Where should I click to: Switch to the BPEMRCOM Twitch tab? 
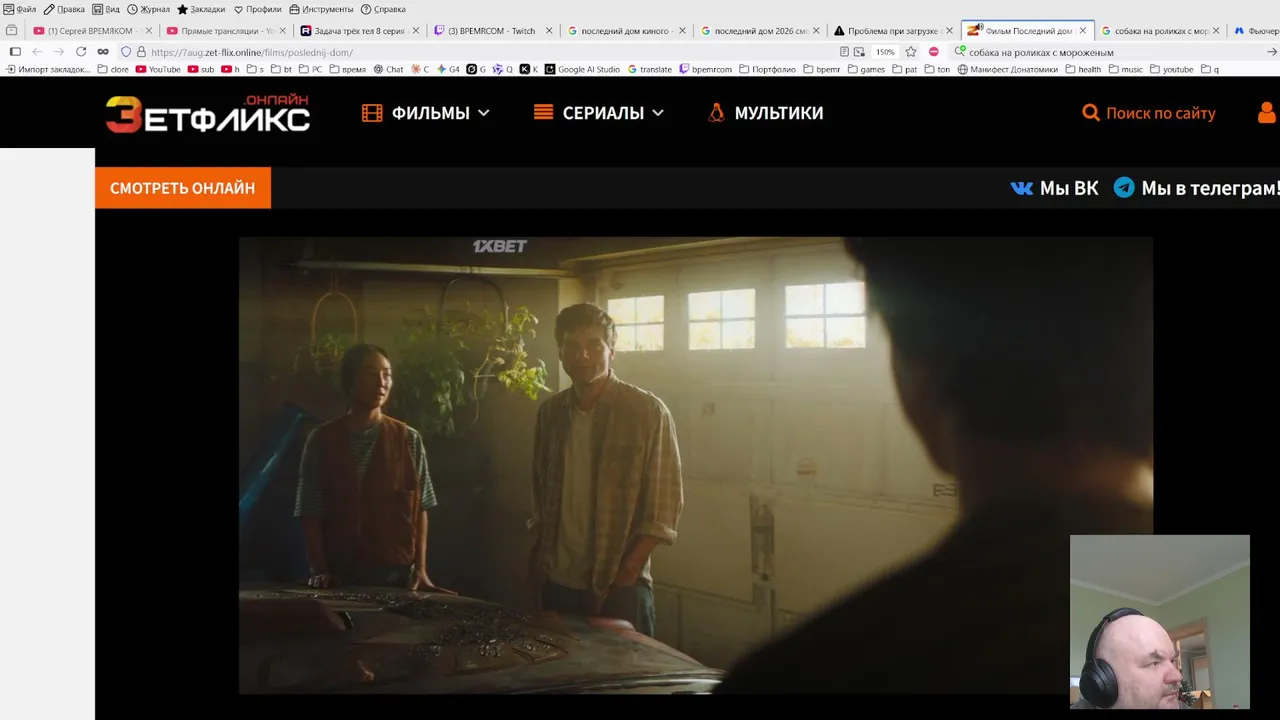pos(493,31)
